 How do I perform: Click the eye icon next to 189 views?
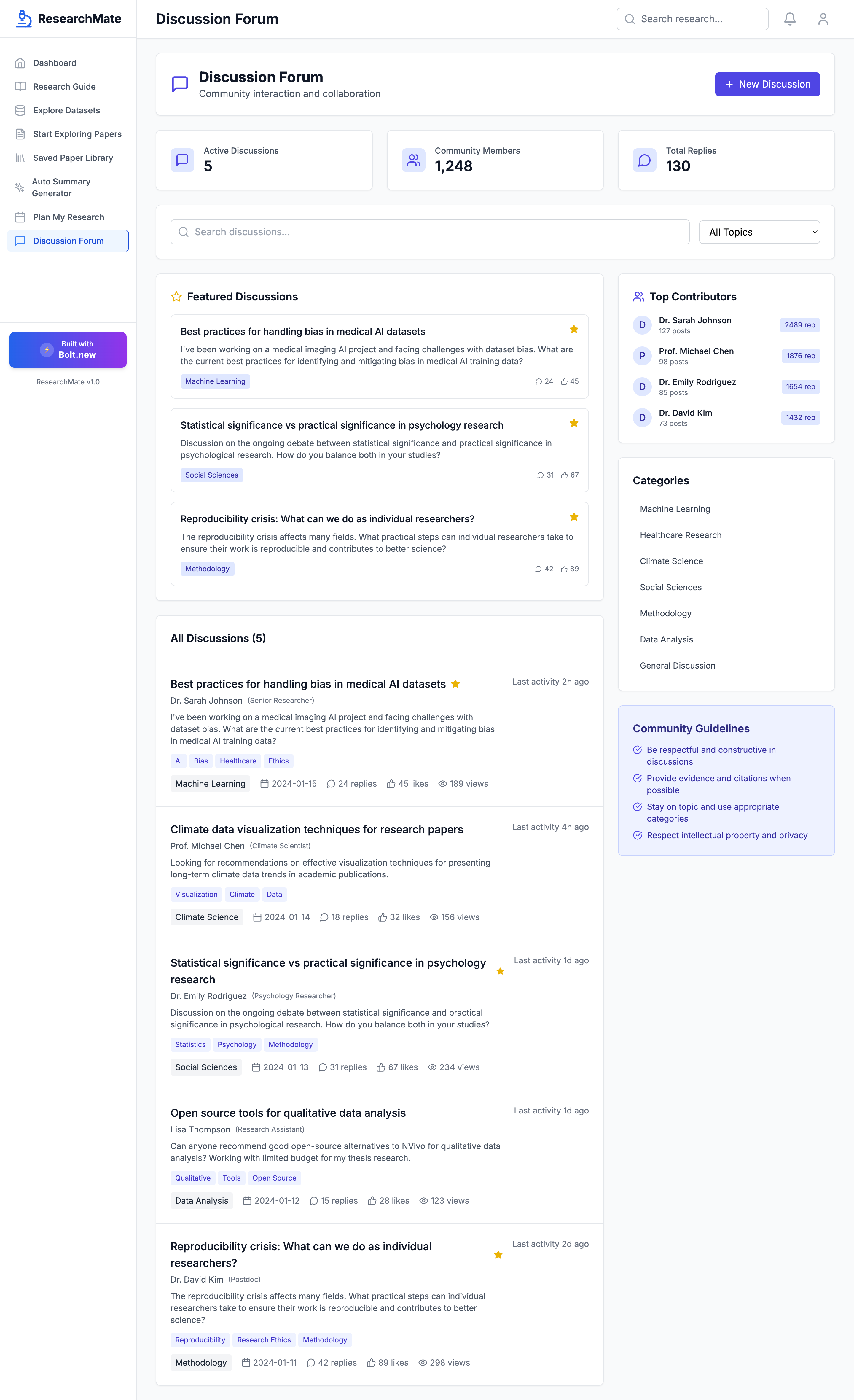pyautogui.click(x=442, y=784)
